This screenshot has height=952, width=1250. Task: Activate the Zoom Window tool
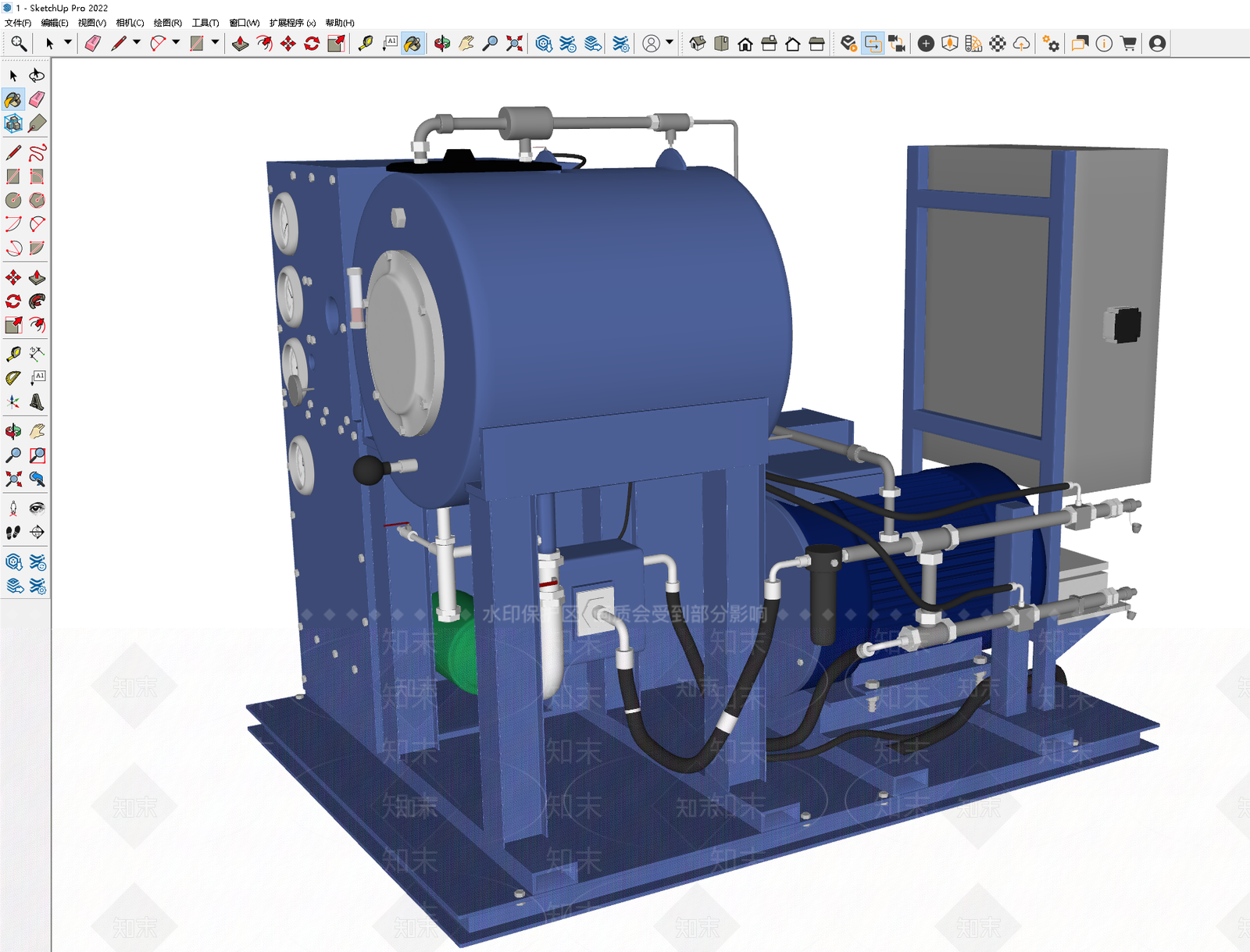(x=37, y=455)
